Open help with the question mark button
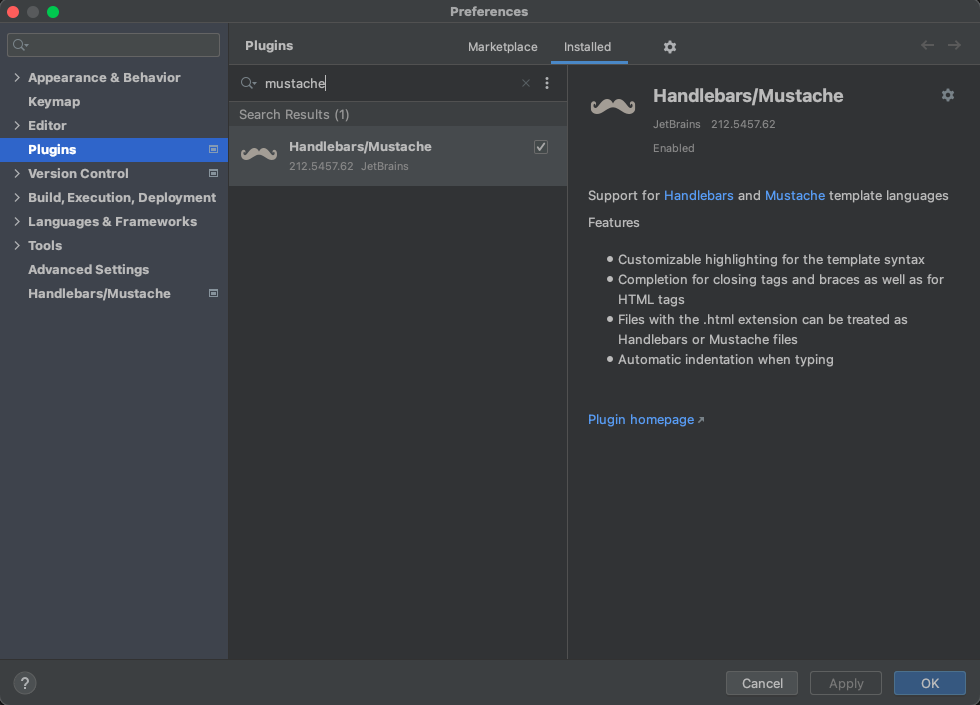The image size is (980, 705). (x=25, y=683)
